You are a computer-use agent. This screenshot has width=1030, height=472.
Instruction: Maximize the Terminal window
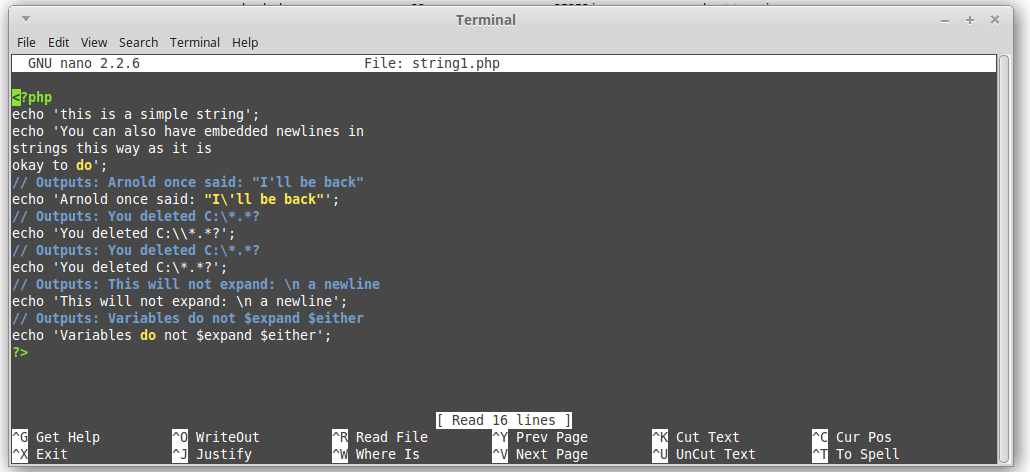[x=970, y=20]
